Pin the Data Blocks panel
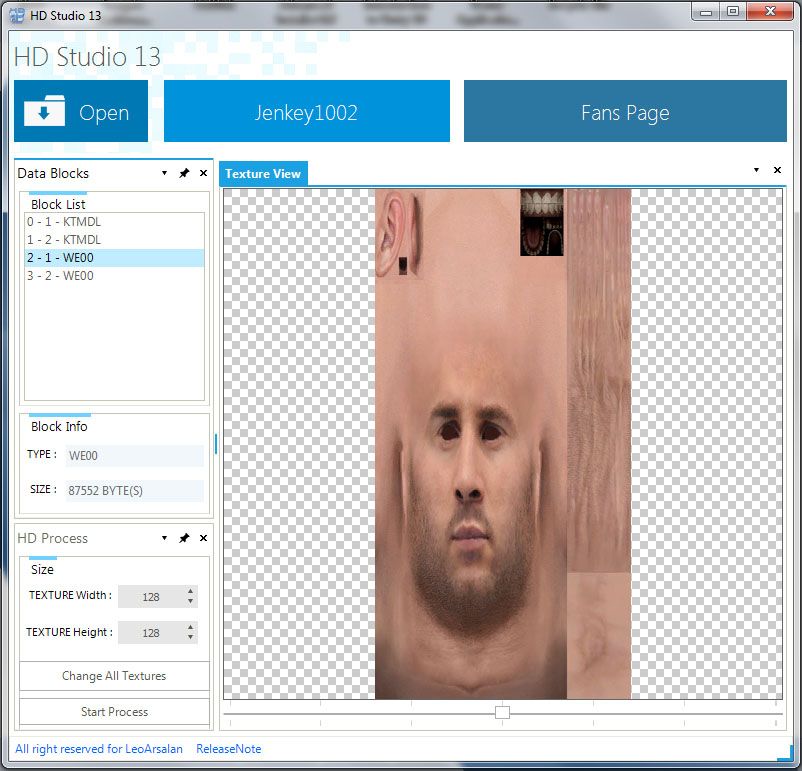The image size is (802, 771). (x=184, y=173)
